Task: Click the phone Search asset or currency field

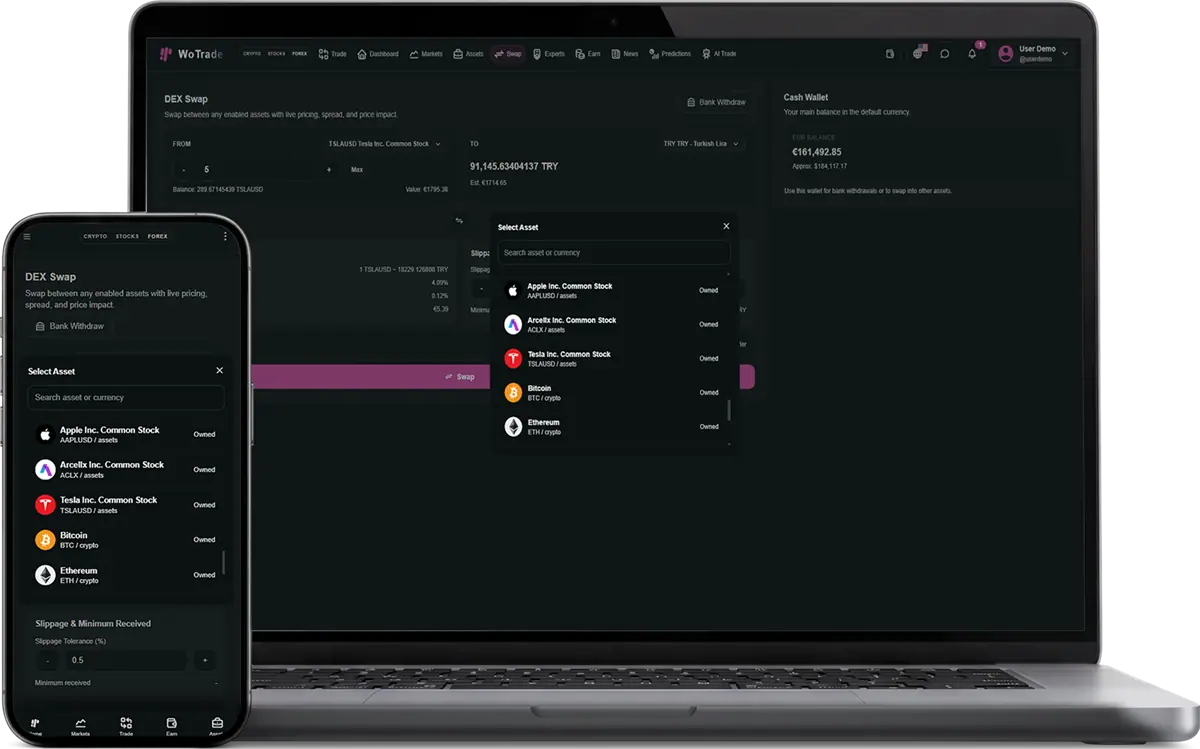Action: (126, 397)
